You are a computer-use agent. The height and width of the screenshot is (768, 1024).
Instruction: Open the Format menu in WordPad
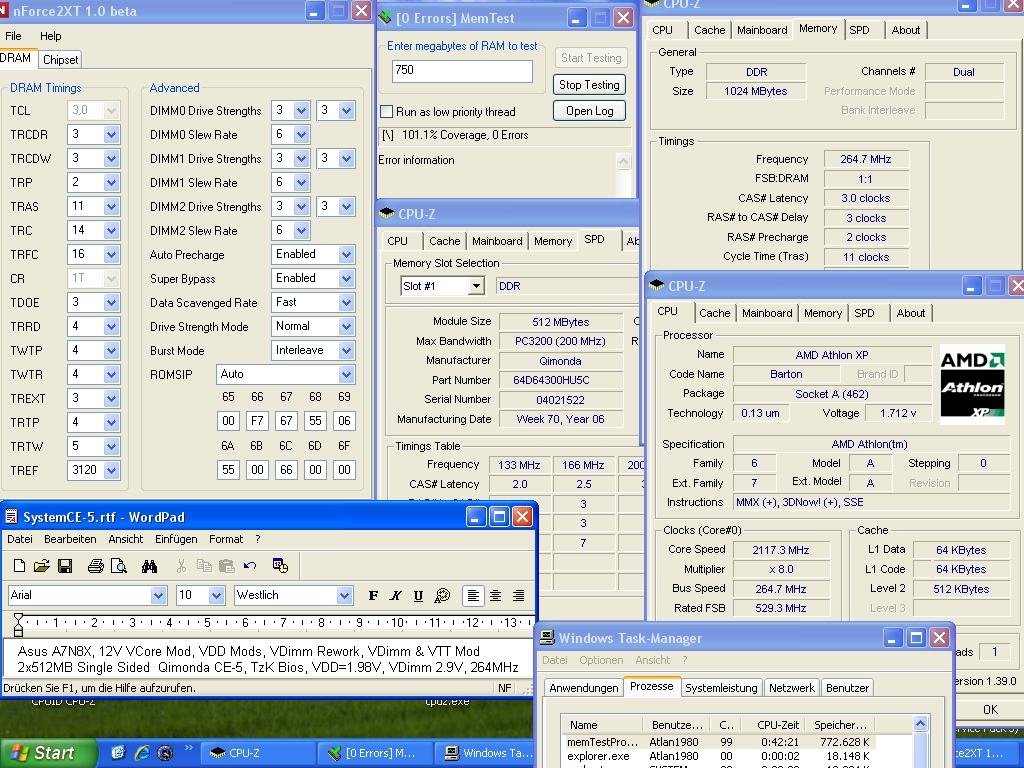tap(226, 539)
